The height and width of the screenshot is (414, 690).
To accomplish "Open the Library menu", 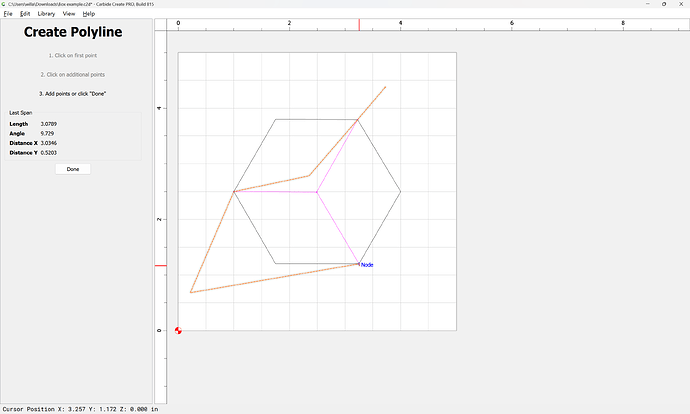I will (46, 14).
